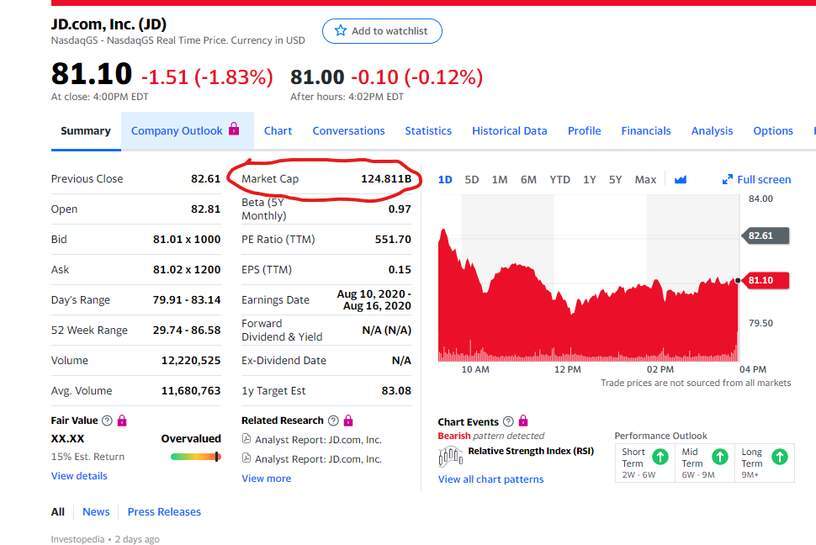Open the second Analyst Report: JD.com, Inc. link
The image size is (816, 545).
[318, 459]
